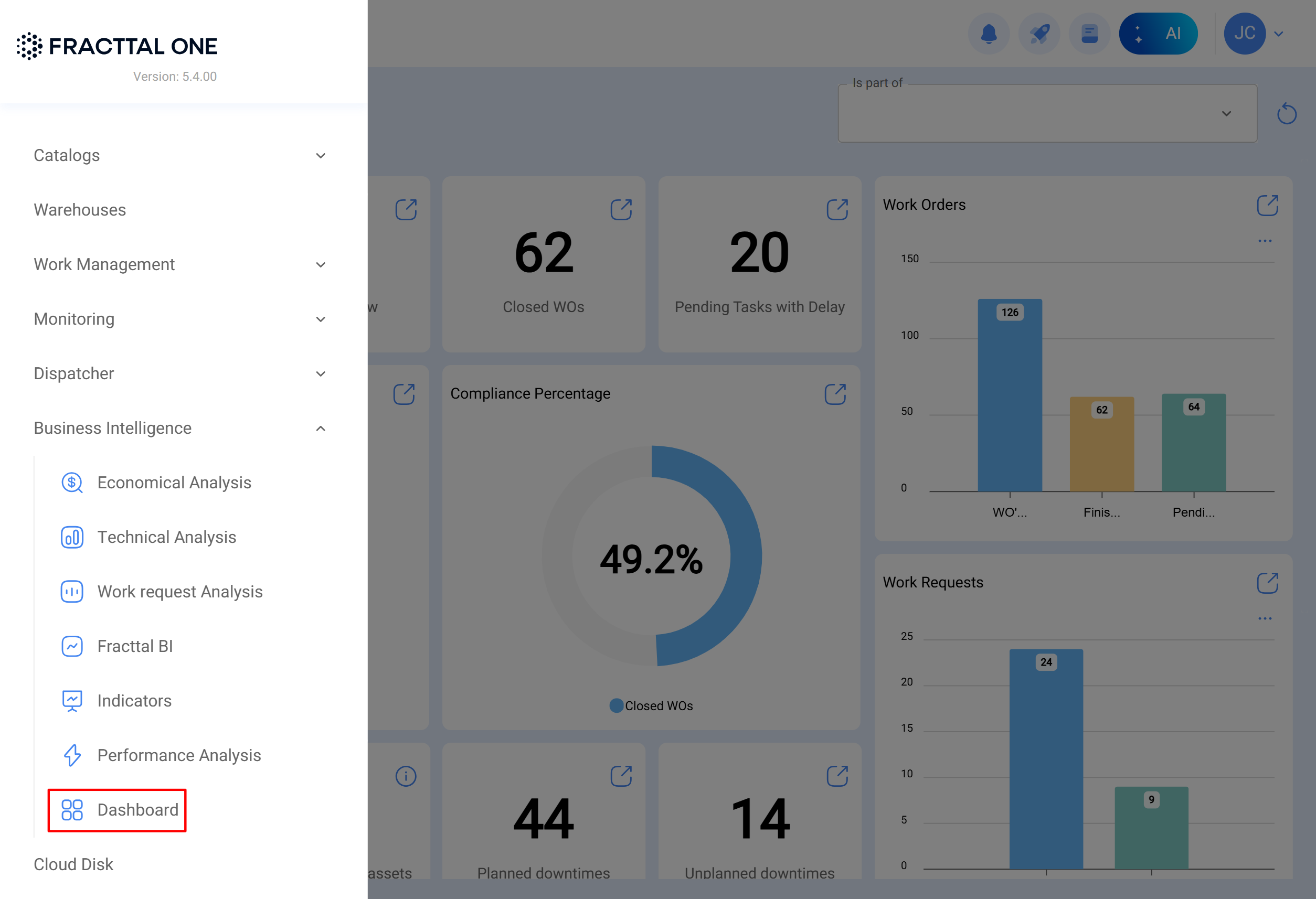Click the 126 bar in Work Orders chart

click(x=1009, y=397)
